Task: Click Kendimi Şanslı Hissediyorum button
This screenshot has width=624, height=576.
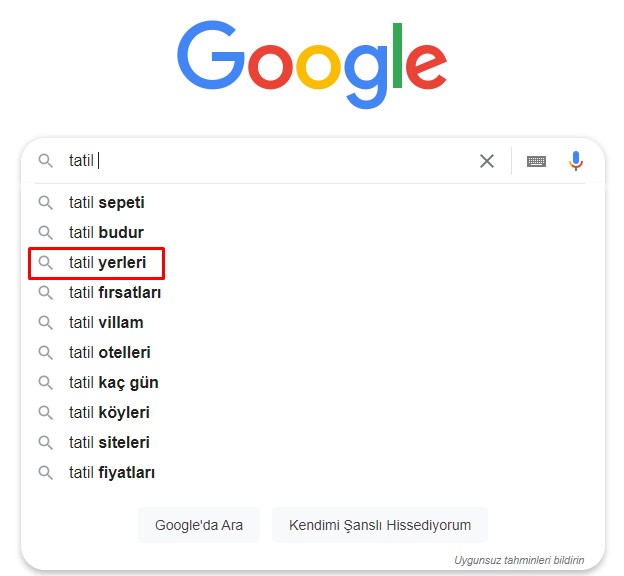Action: (x=380, y=525)
